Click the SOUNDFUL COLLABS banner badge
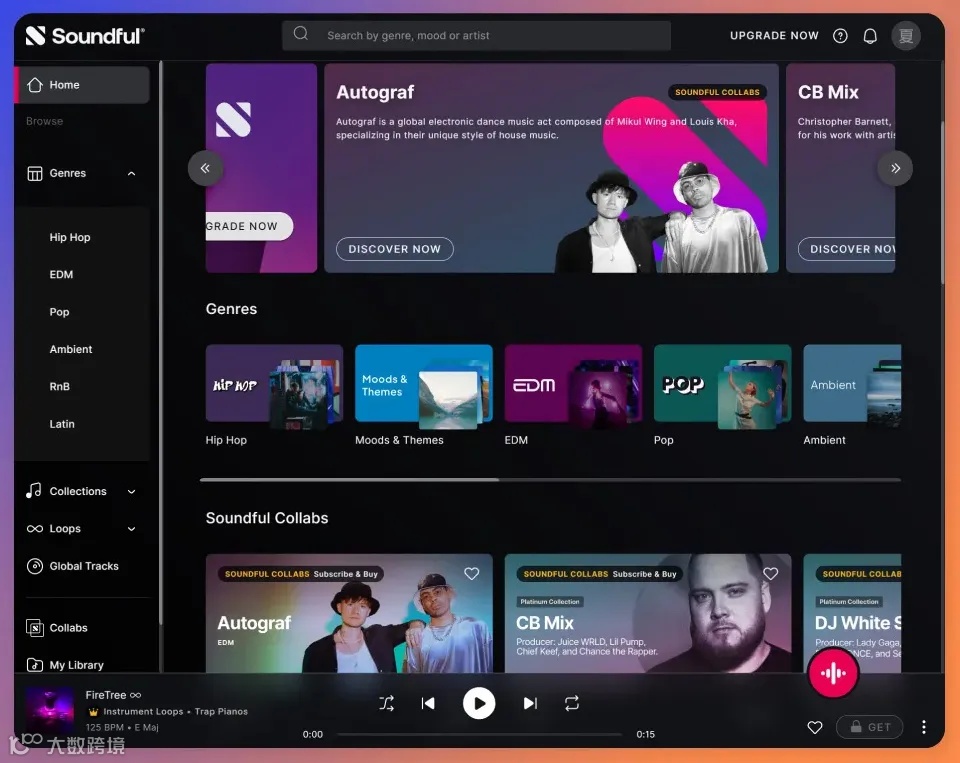Image resolution: width=960 pixels, height=763 pixels. [x=717, y=92]
